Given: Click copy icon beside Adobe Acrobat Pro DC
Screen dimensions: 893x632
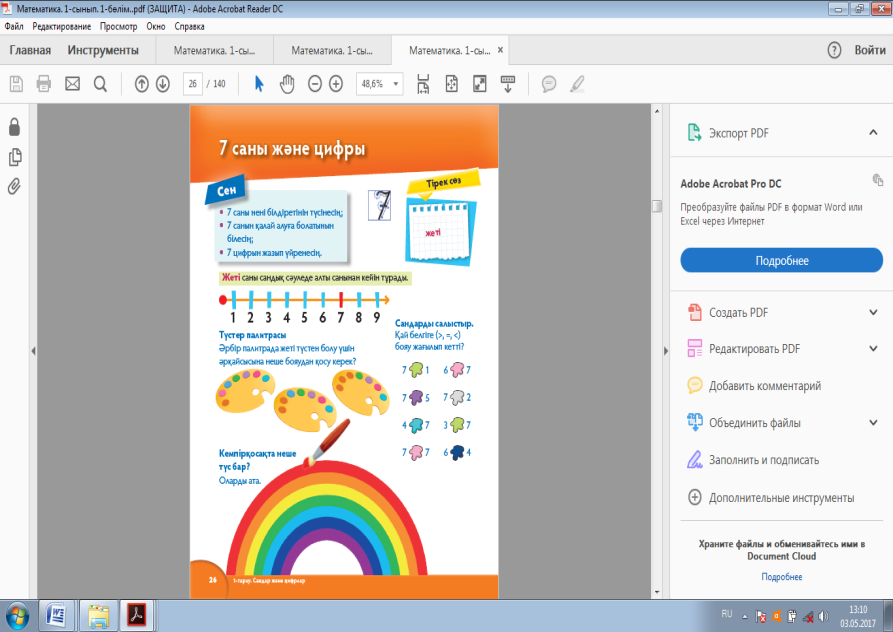Looking at the screenshot, I should [x=878, y=180].
